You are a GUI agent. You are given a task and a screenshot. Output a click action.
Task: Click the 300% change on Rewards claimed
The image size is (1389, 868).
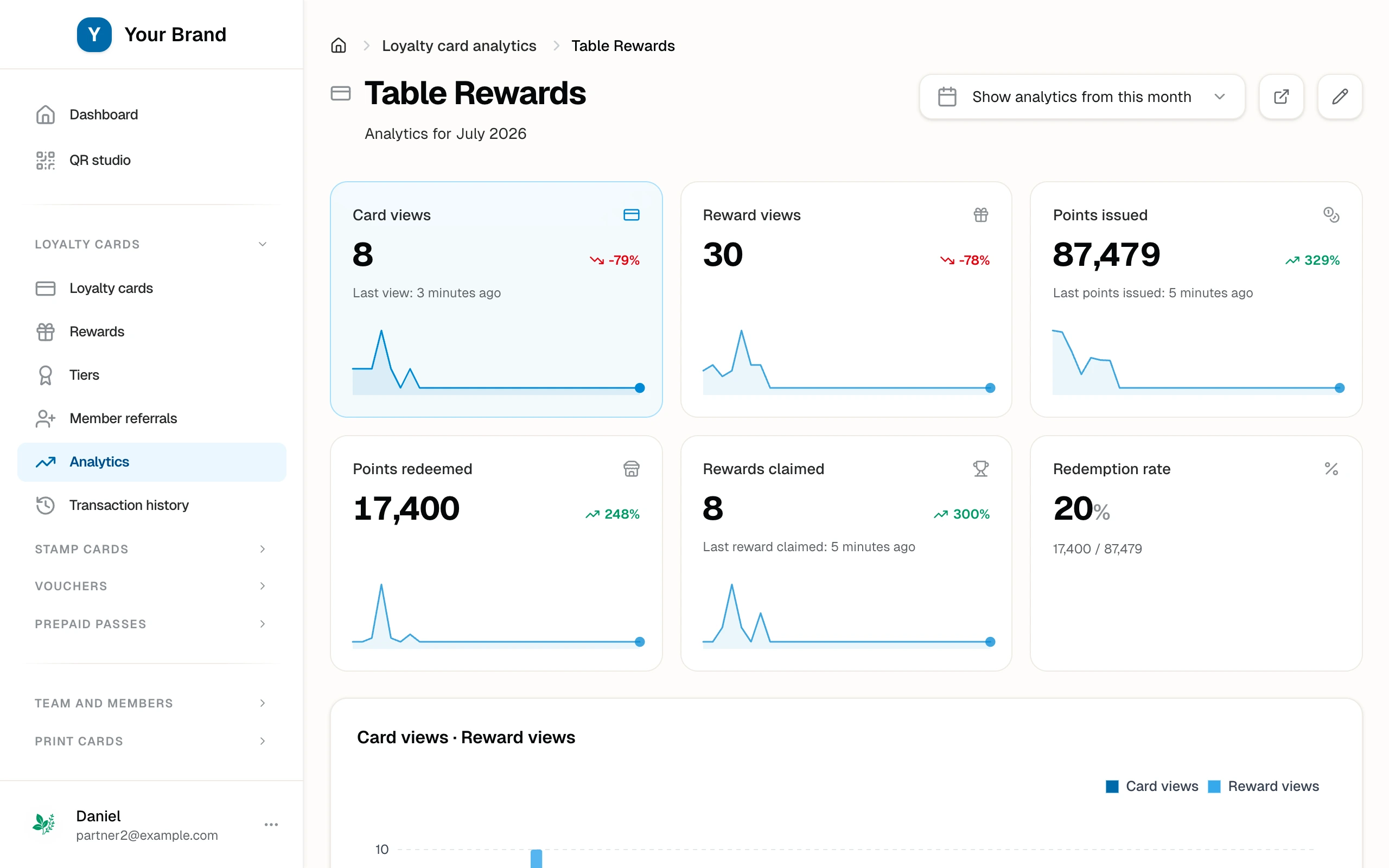[x=961, y=514]
